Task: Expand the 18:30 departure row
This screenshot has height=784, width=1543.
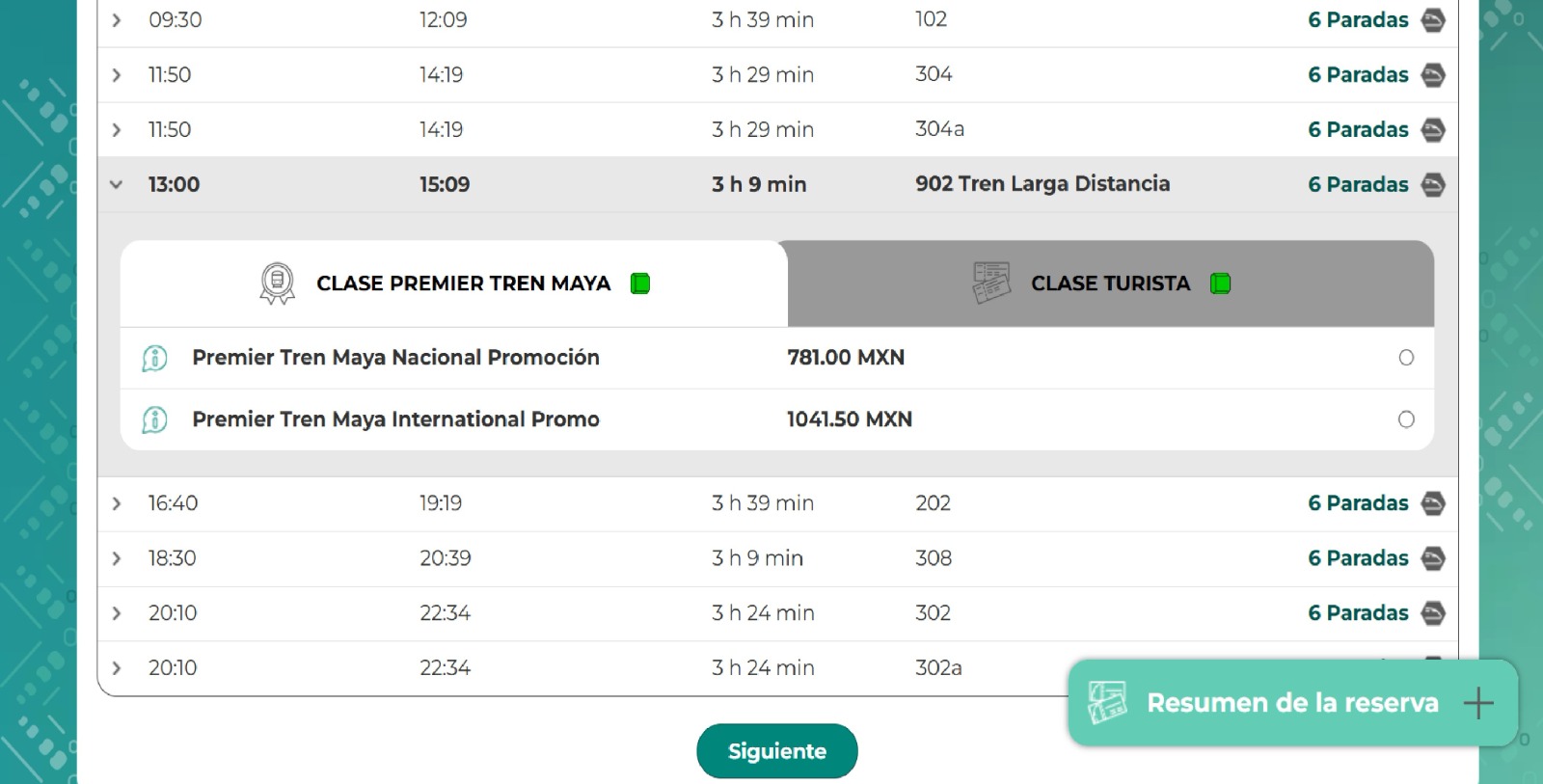Action: (x=117, y=558)
